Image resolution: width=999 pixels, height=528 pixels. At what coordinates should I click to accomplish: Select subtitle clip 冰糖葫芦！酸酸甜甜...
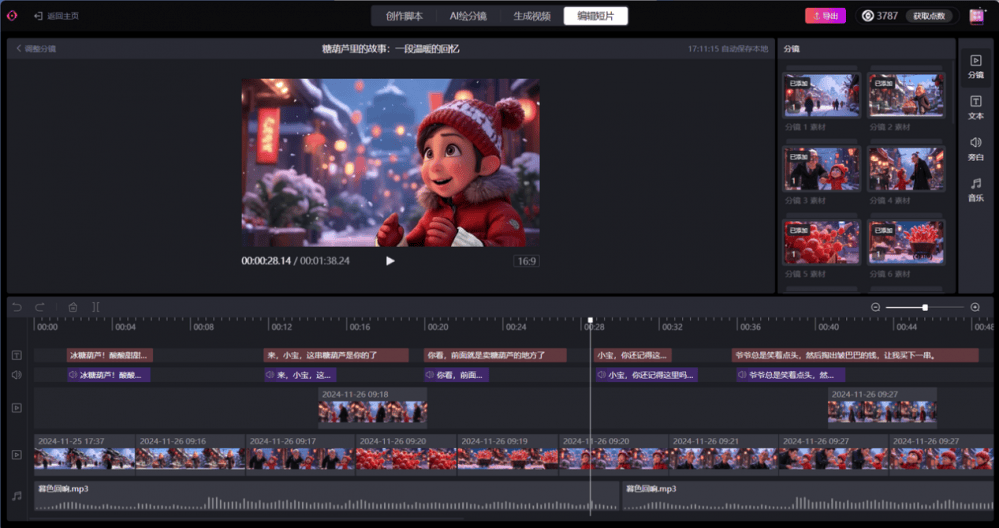[x=110, y=355]
